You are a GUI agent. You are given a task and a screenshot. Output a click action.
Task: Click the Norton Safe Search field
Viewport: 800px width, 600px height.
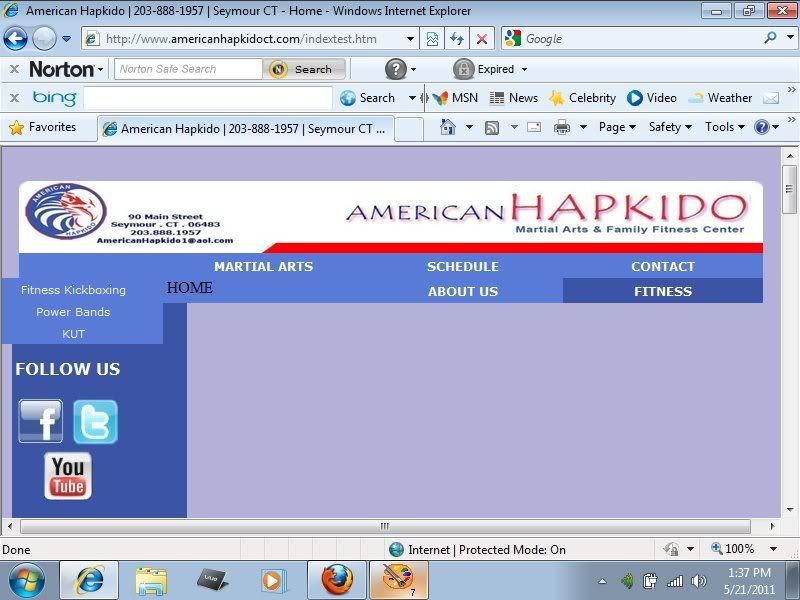pos(188,69)
